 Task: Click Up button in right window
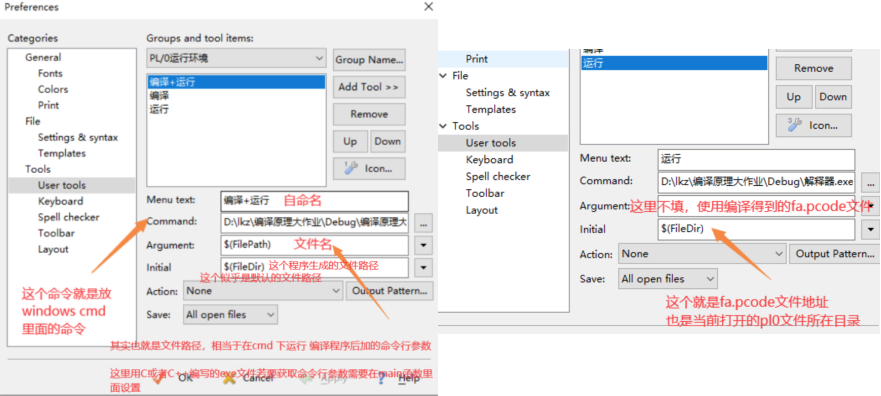793,97
